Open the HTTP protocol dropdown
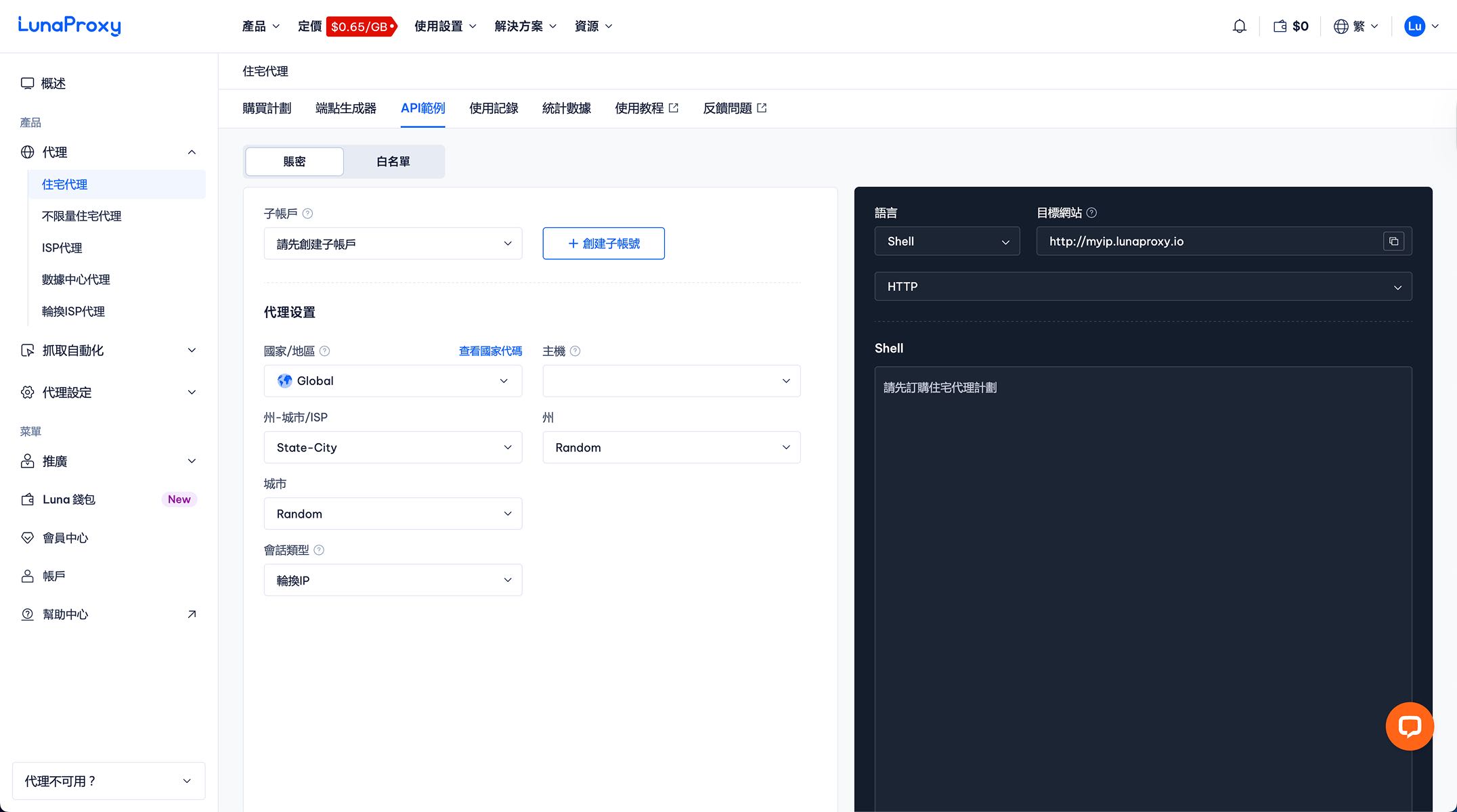 [1143, 287]
